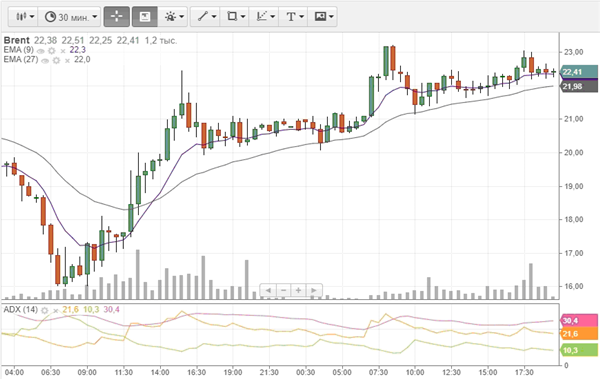Screen dimensions: 600x379
Task: Click the EMA (27) value 22,0
Action: coord(82,59)
